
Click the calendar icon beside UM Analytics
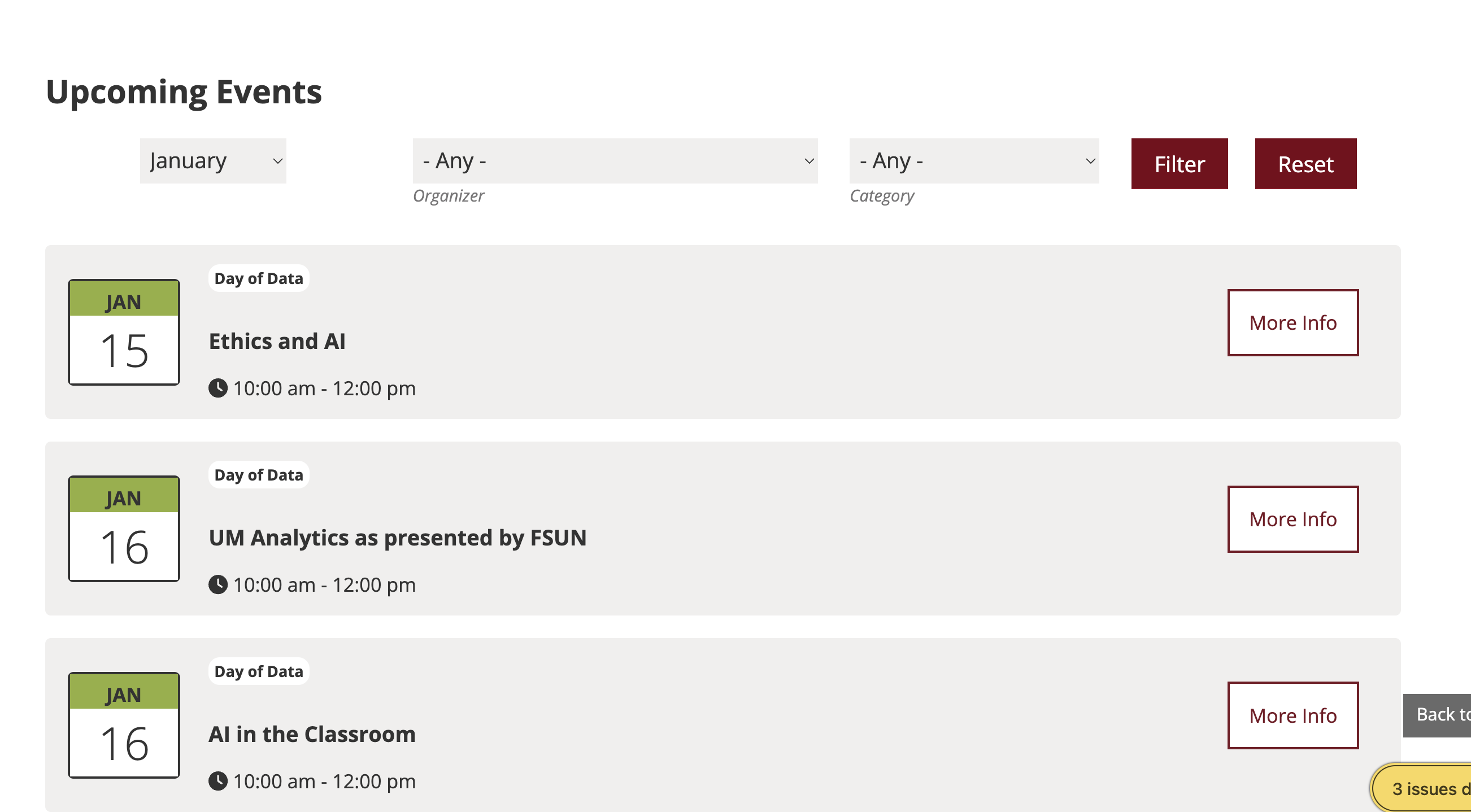[124, 529]
